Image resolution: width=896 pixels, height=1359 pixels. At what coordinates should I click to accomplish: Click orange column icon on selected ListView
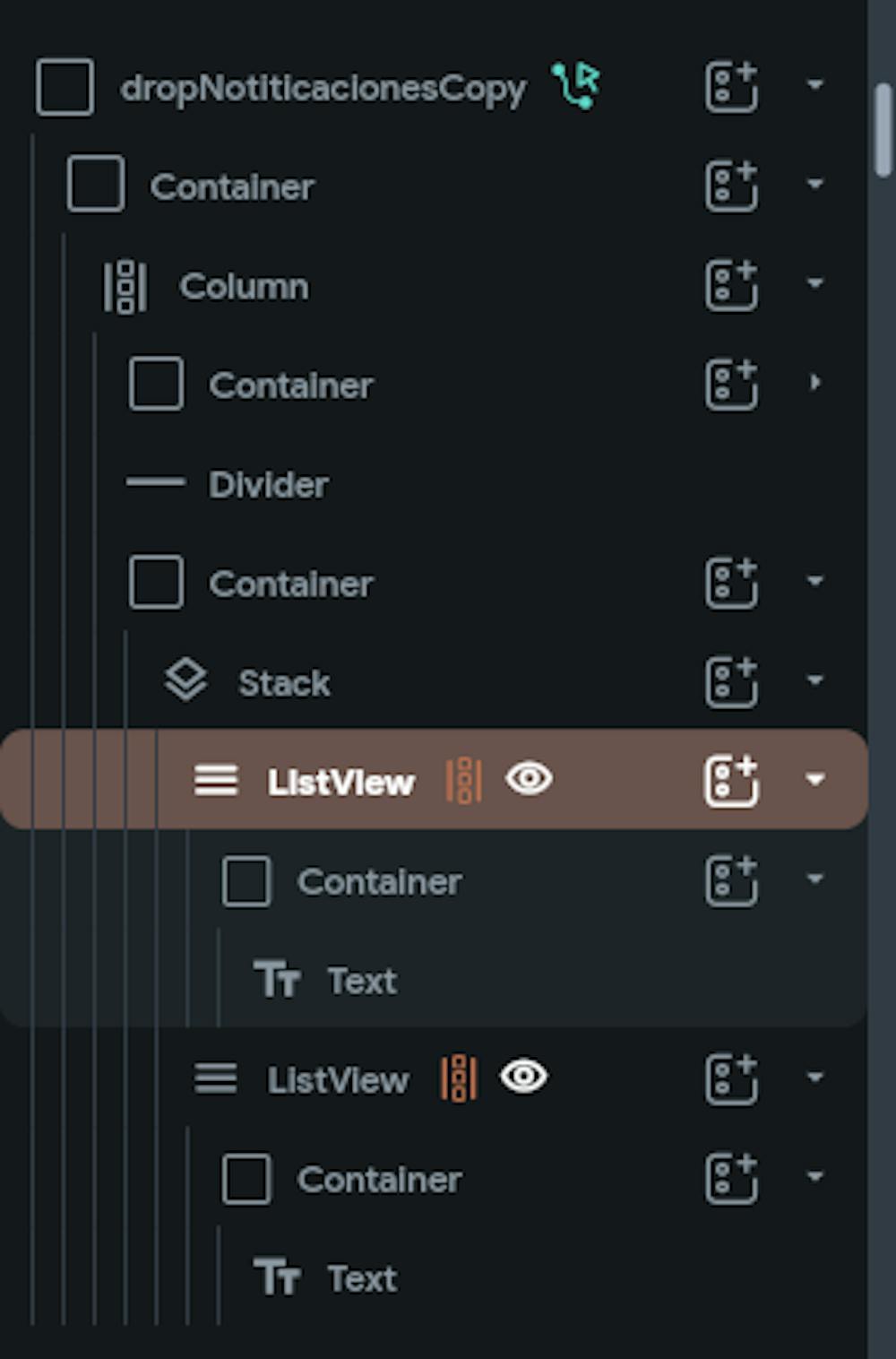(464, 781)
